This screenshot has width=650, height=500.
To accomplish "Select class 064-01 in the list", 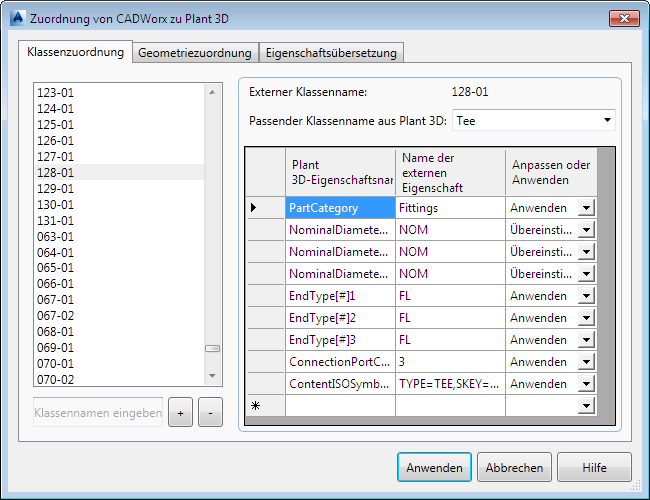I will [119, 252].
